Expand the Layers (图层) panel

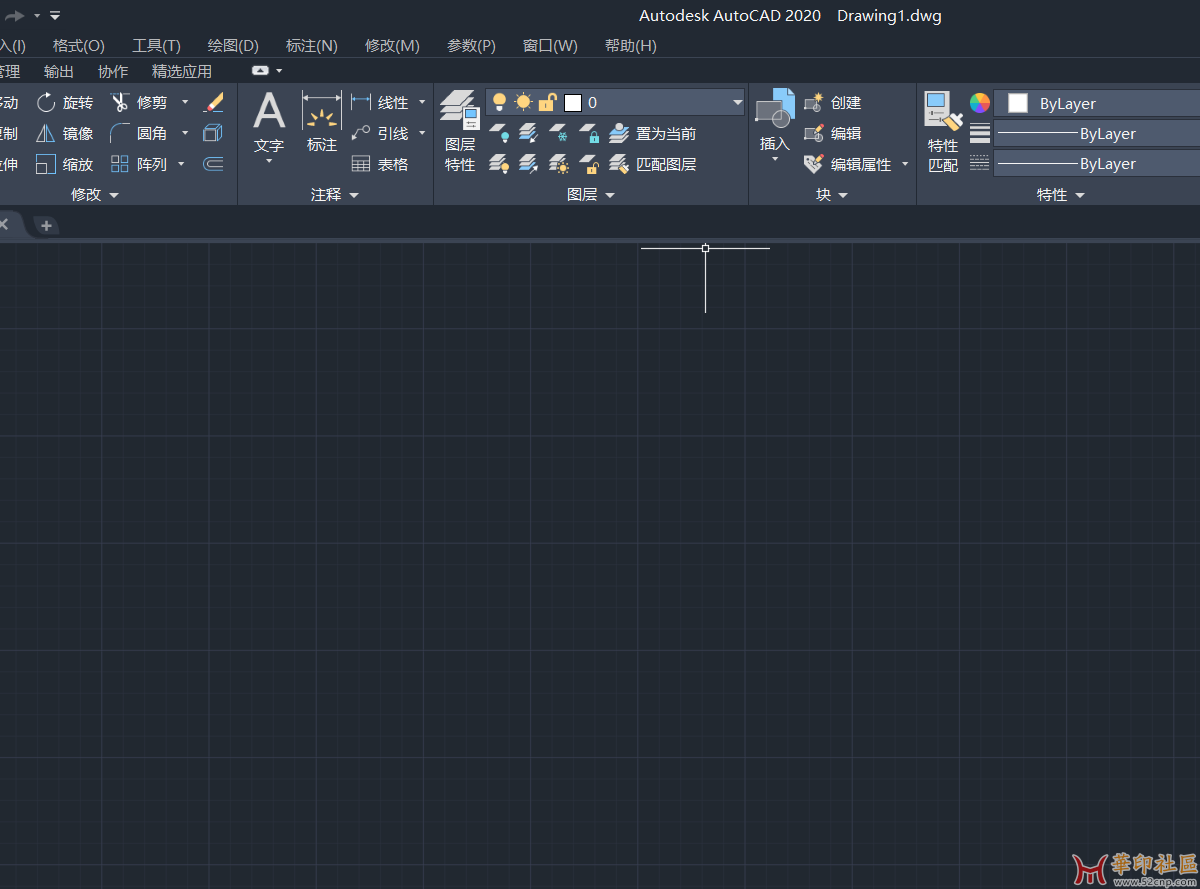[x=591, y=195]
